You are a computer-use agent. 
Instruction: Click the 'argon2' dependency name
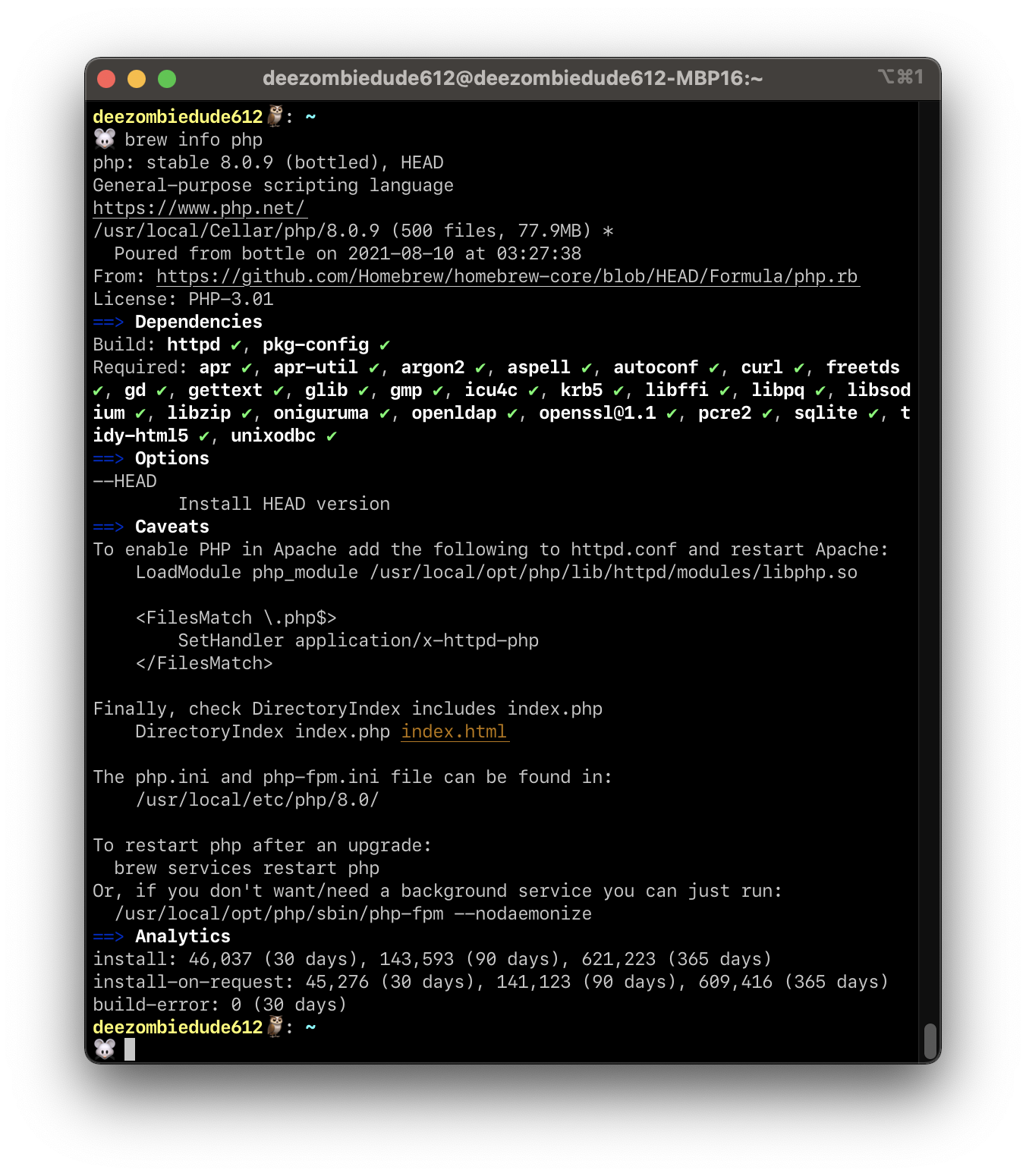coord(433,367)
